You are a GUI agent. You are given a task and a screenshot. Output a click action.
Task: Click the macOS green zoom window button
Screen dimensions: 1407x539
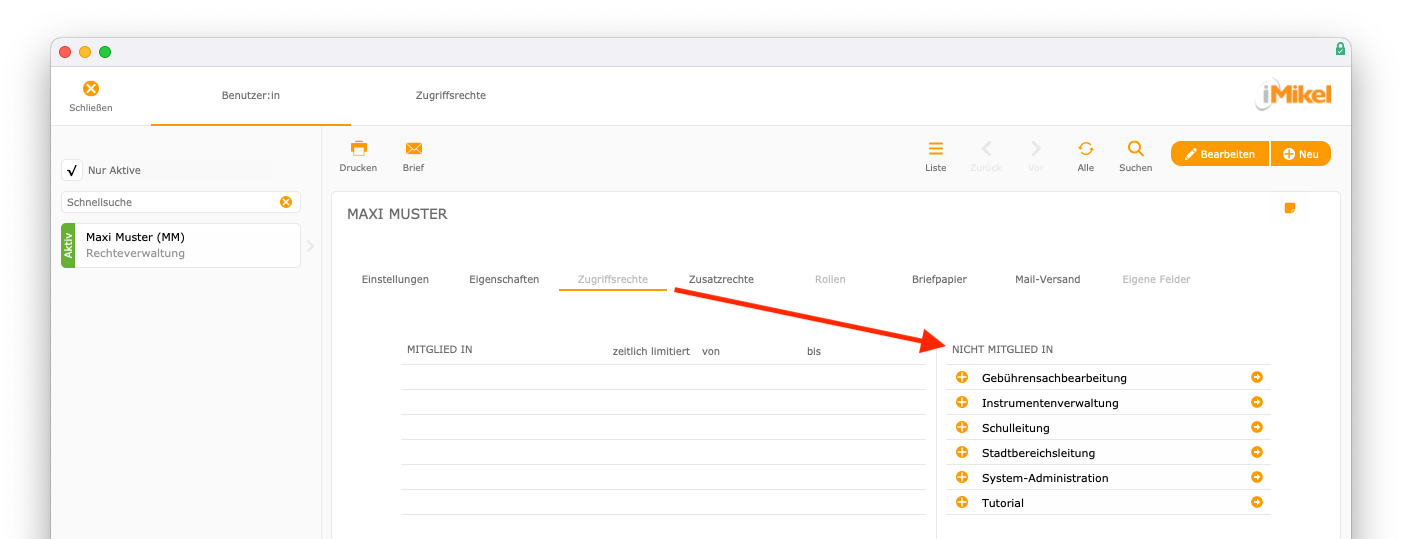click(x=105, y=52)
